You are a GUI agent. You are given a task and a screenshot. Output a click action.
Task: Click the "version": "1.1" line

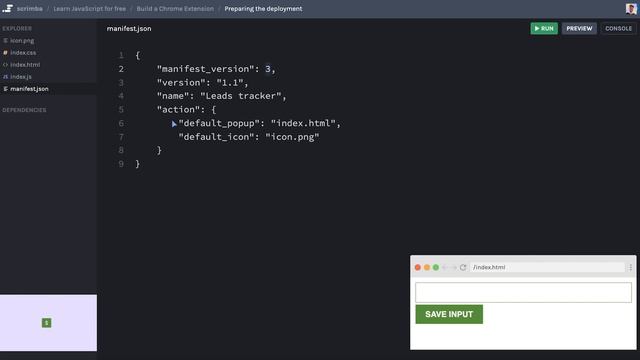click(x=202, y=82)
